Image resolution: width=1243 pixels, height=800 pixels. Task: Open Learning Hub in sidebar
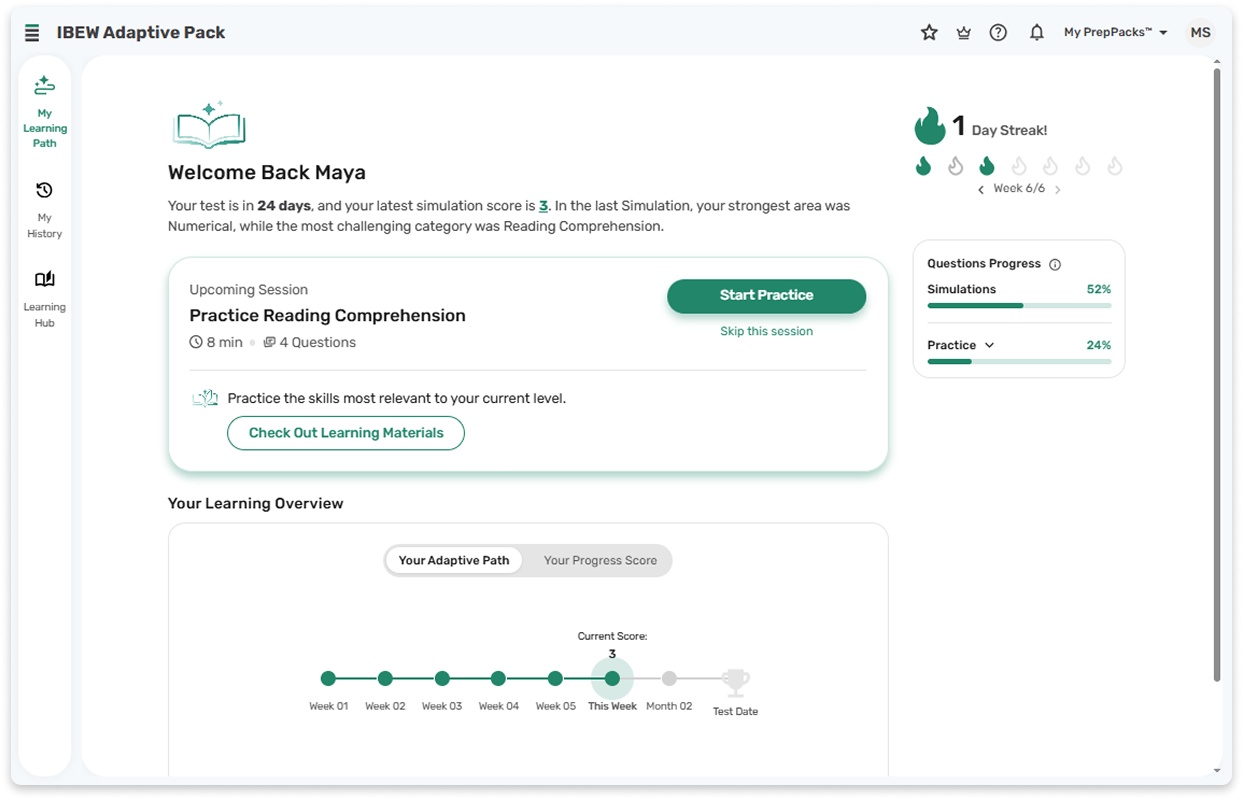44,299
